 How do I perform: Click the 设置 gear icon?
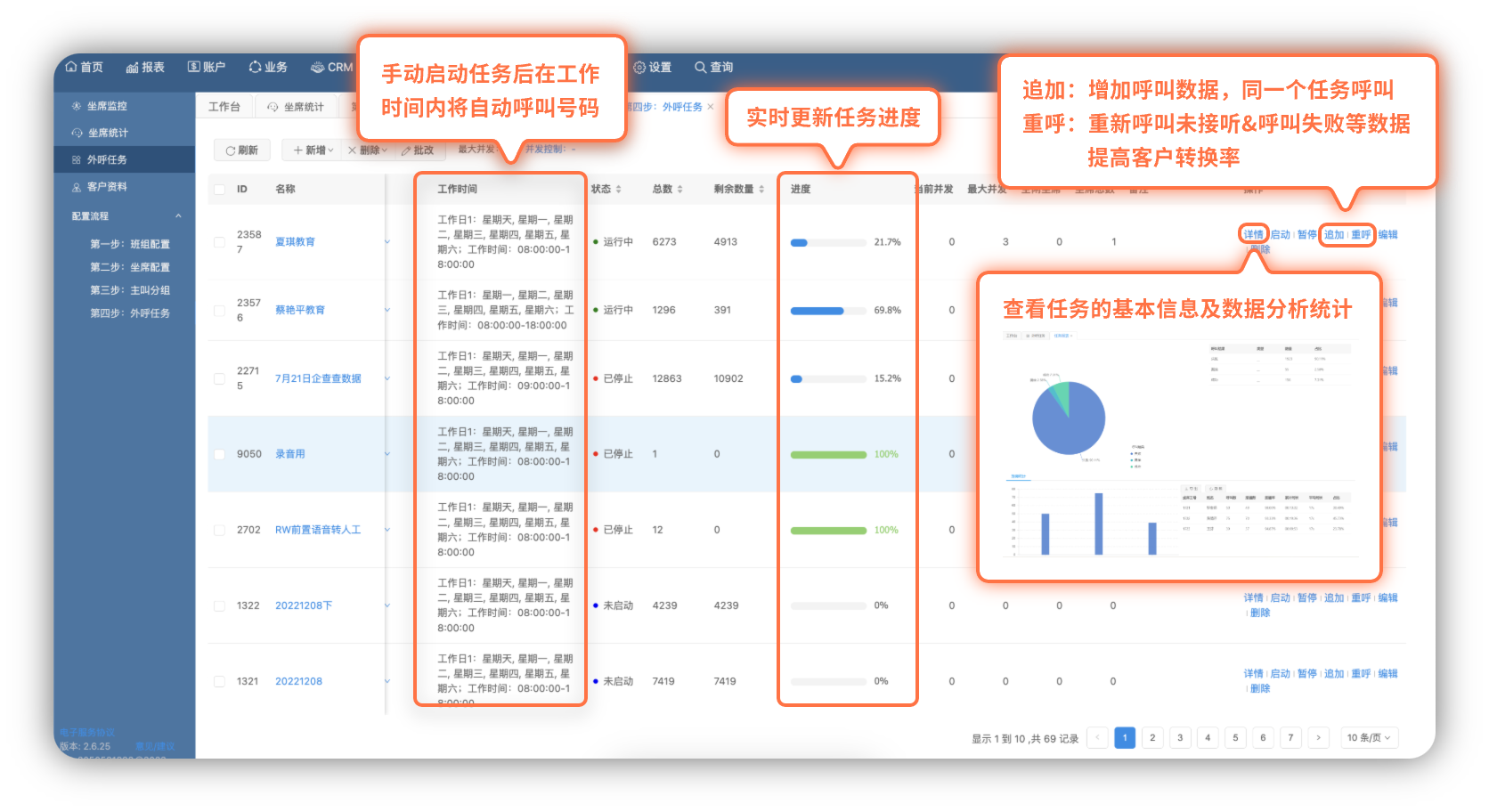pos(639,68)
